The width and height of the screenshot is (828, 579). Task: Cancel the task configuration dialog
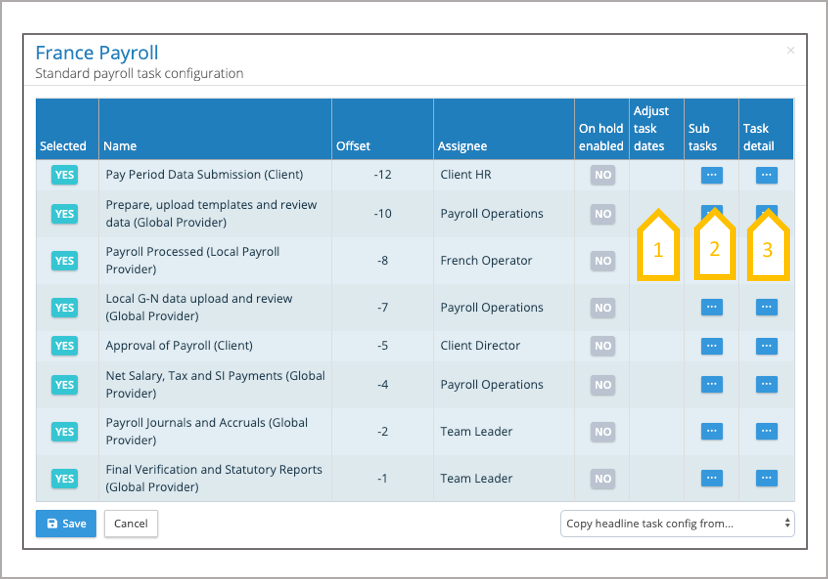click(131, 523)
